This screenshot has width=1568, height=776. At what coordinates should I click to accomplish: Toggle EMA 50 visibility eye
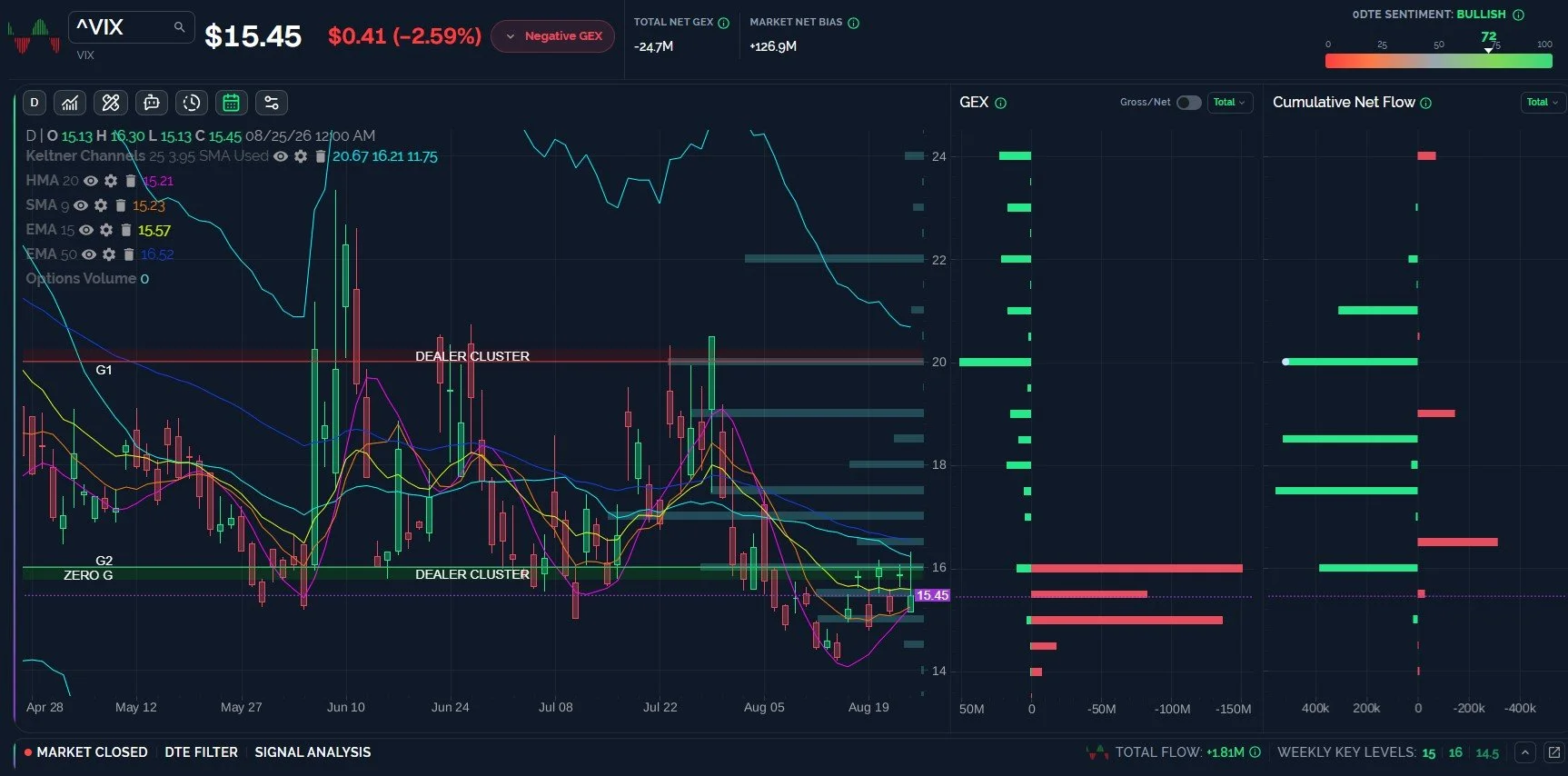[x=89, y=254]
